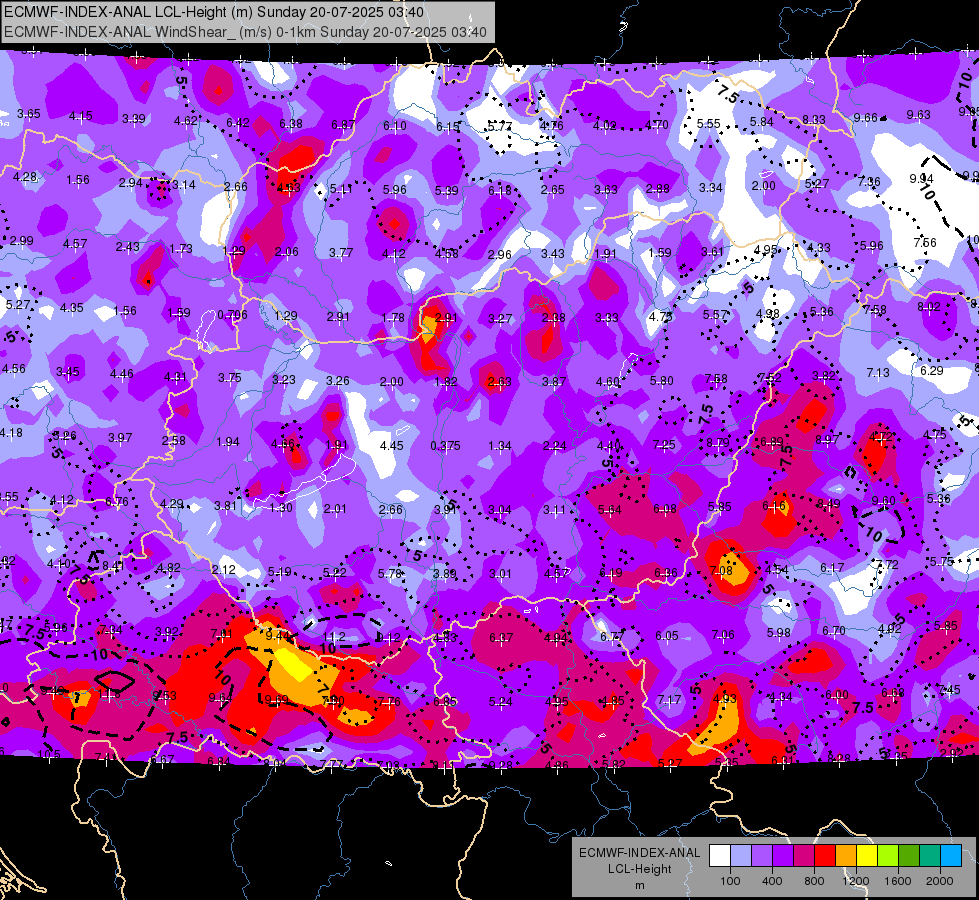
Task: Click legend caption ECMWF-INDEX-ANAL
Action: tap(639, 853)
